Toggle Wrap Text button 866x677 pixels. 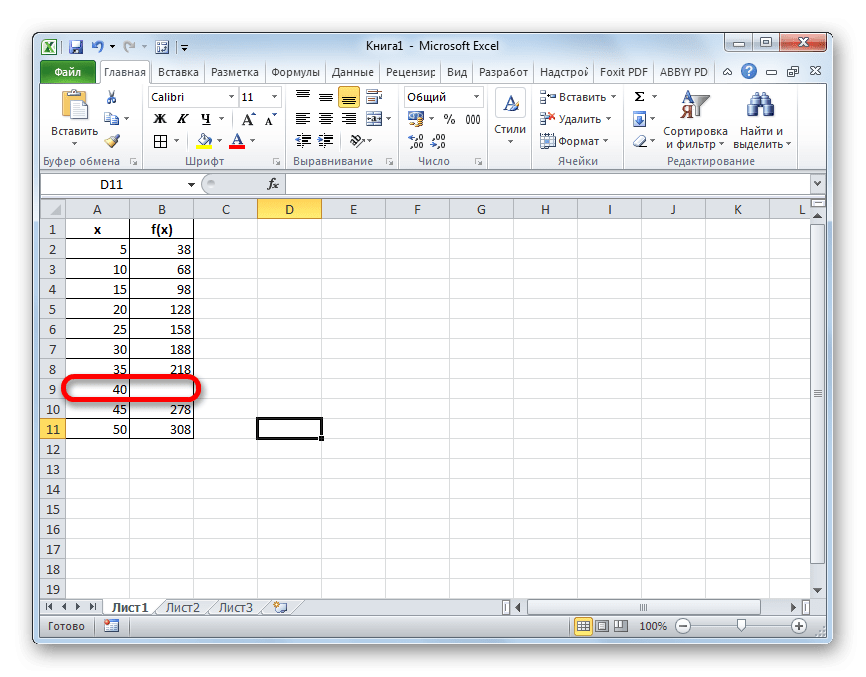374,97
